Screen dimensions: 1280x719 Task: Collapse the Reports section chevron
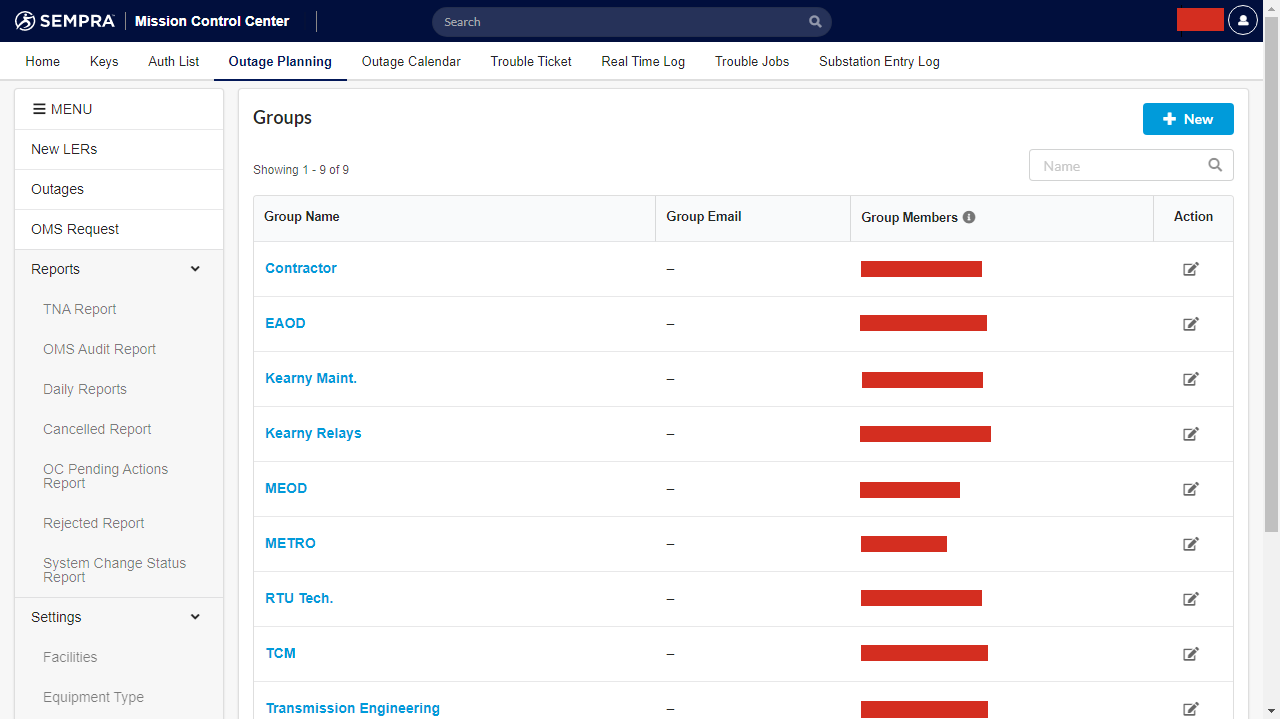pos(195,269)
